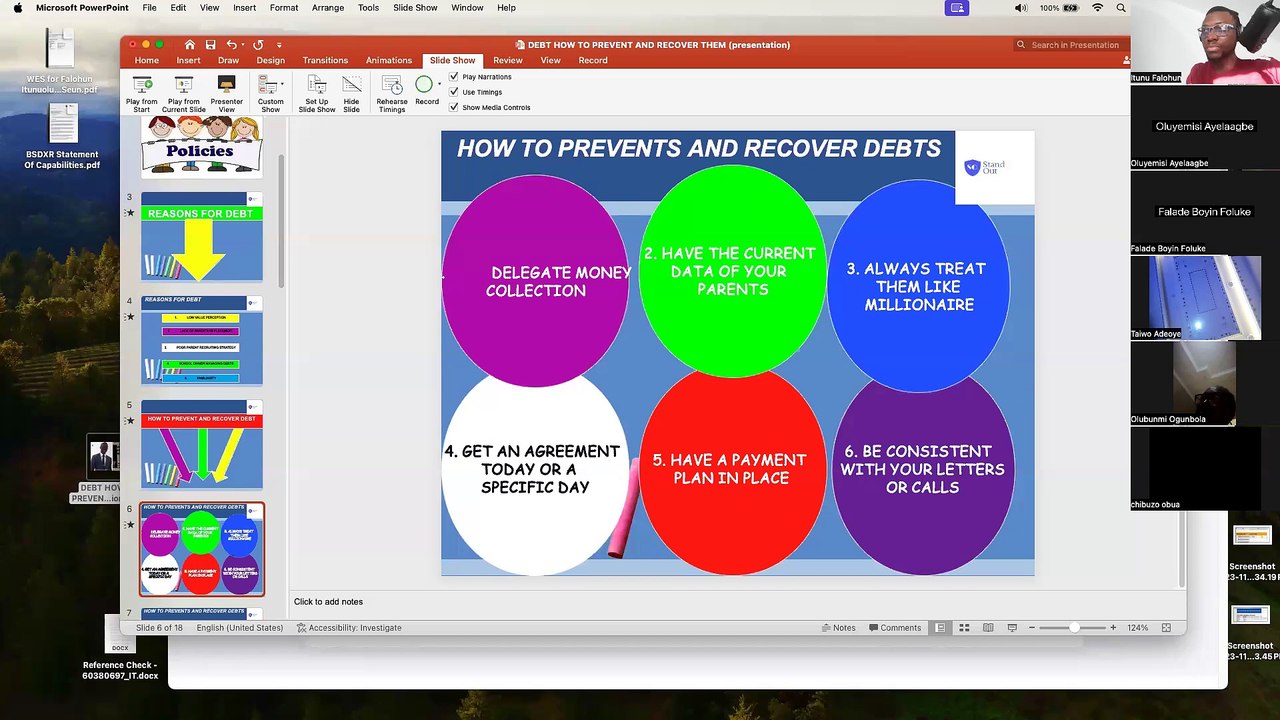Select slide 4 thumbnail Reasons for Debt

201,340
